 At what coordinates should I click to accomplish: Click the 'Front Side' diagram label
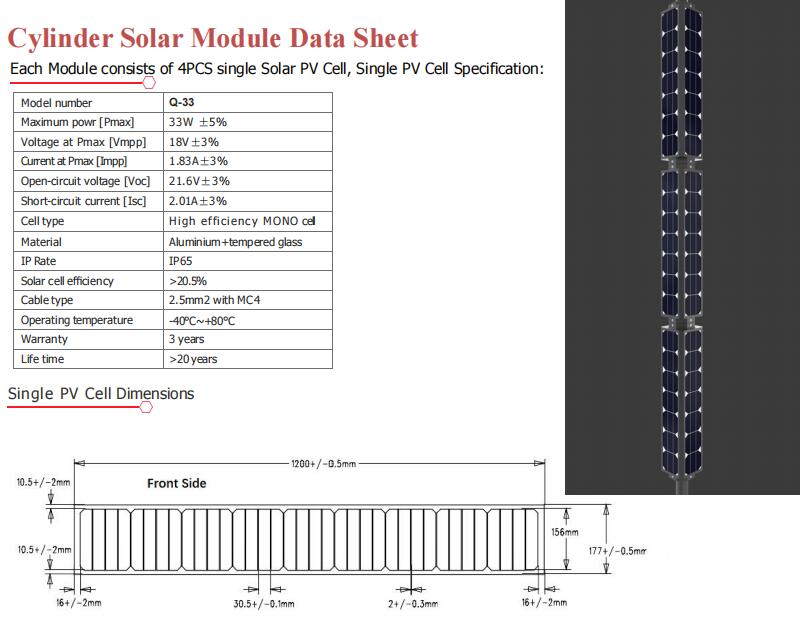coord(177,484)
